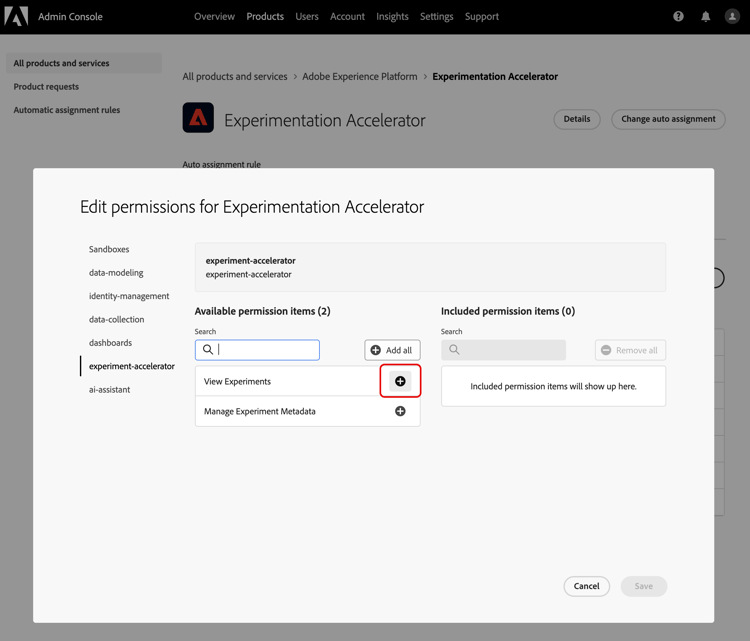
Task: Open the Support tab
Action: click(482, 16)
